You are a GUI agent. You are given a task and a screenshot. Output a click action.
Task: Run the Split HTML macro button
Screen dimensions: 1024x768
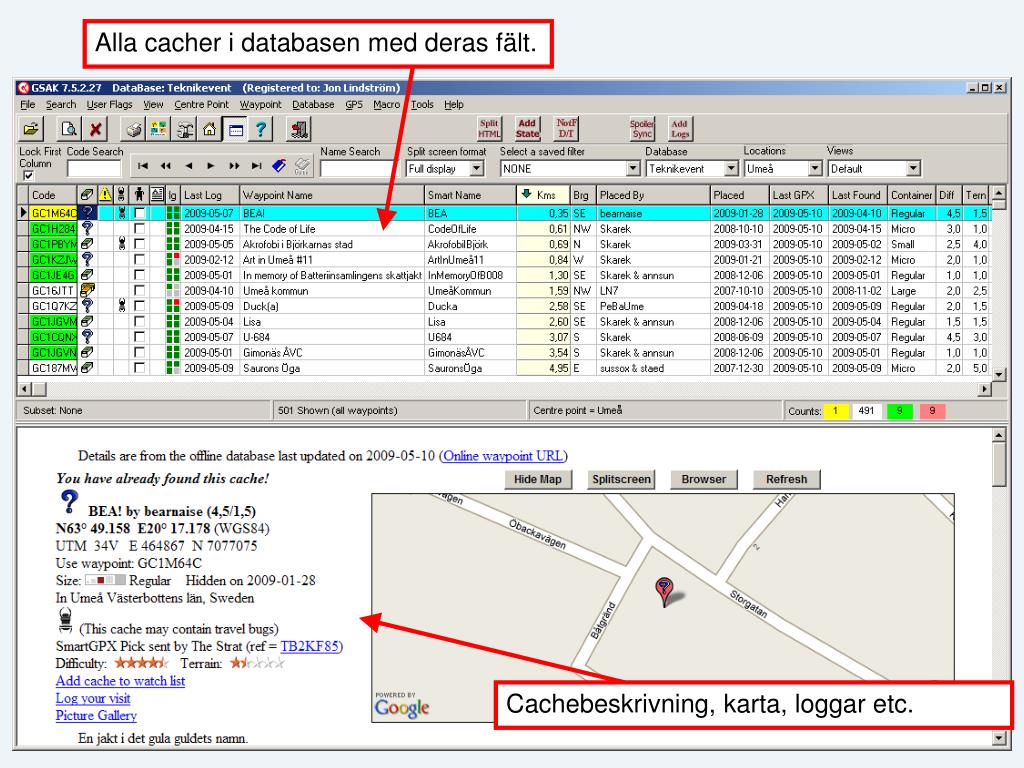[x=489, y=129]
